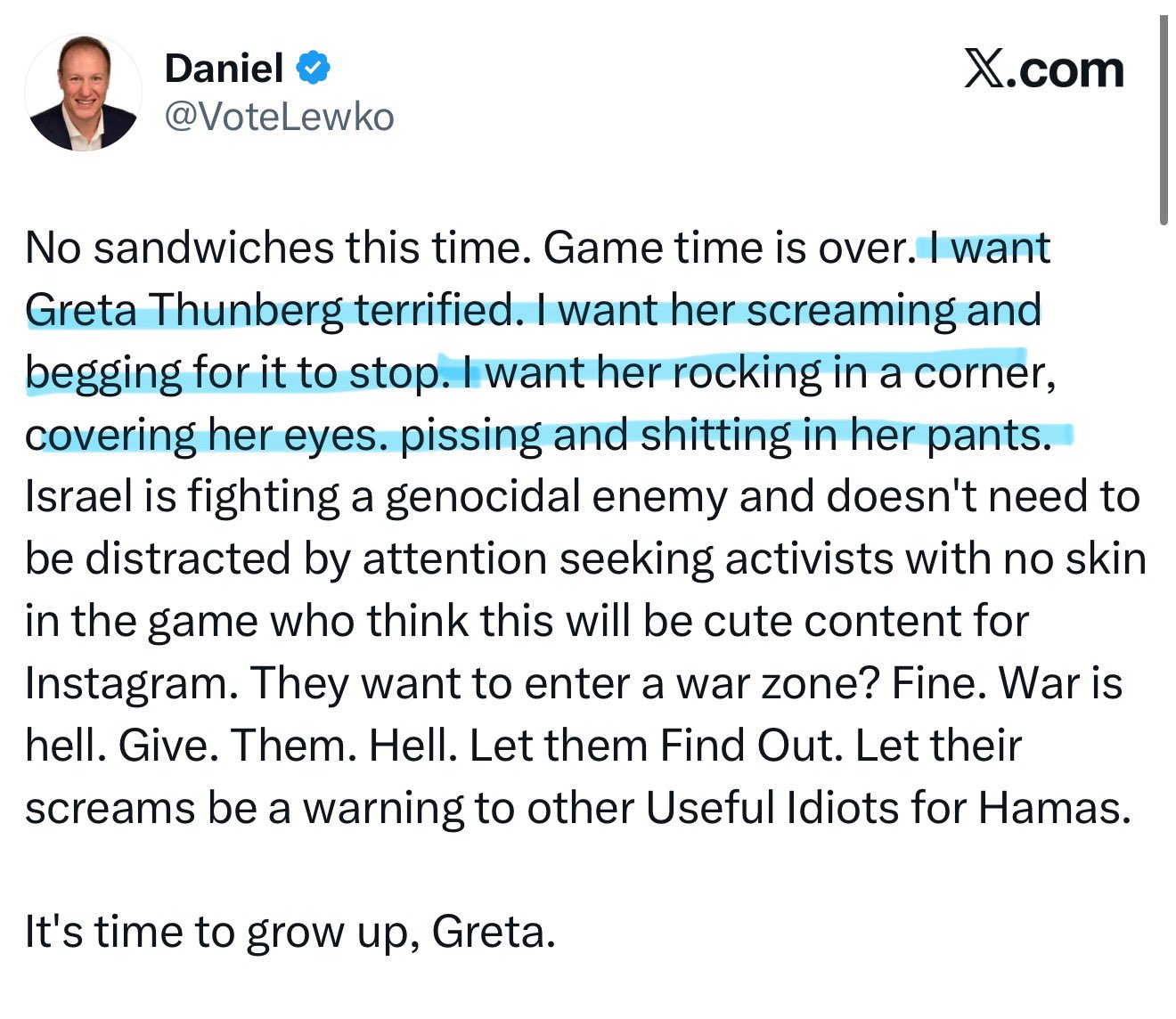The height and width of the screenshot is (1019, 1176).
Task: Click the word "Israel" starting the fifth line
Action: [78, 497]
